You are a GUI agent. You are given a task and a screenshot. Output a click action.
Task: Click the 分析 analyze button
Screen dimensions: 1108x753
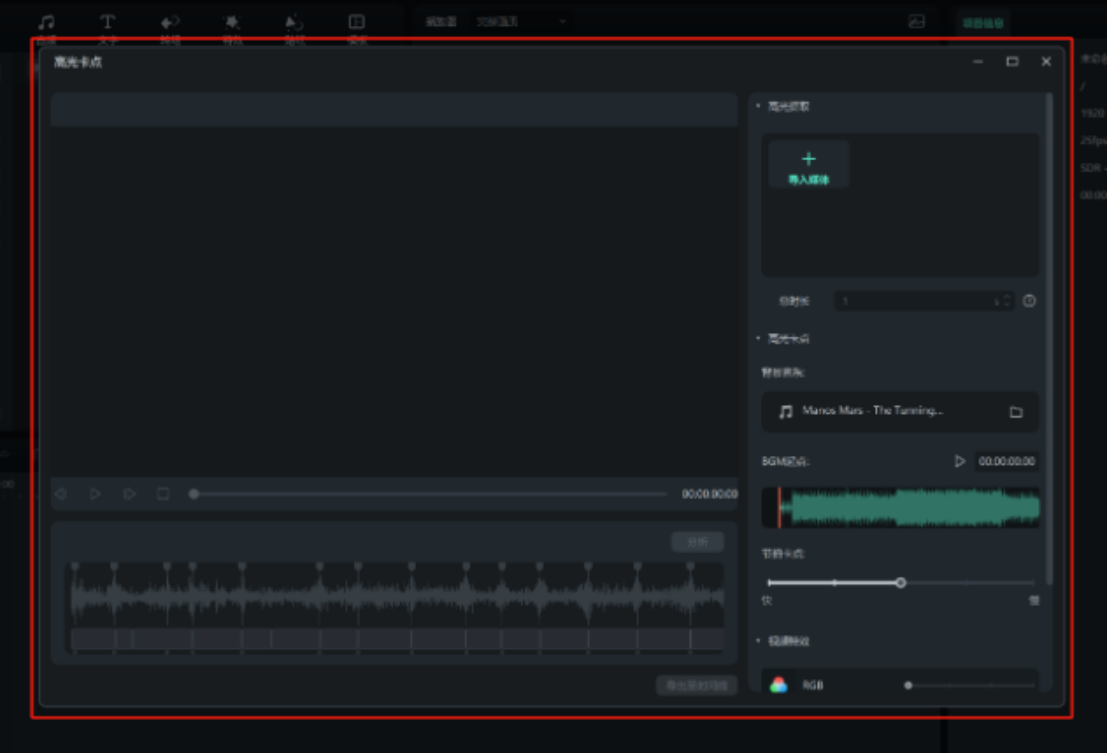[697, 542]
